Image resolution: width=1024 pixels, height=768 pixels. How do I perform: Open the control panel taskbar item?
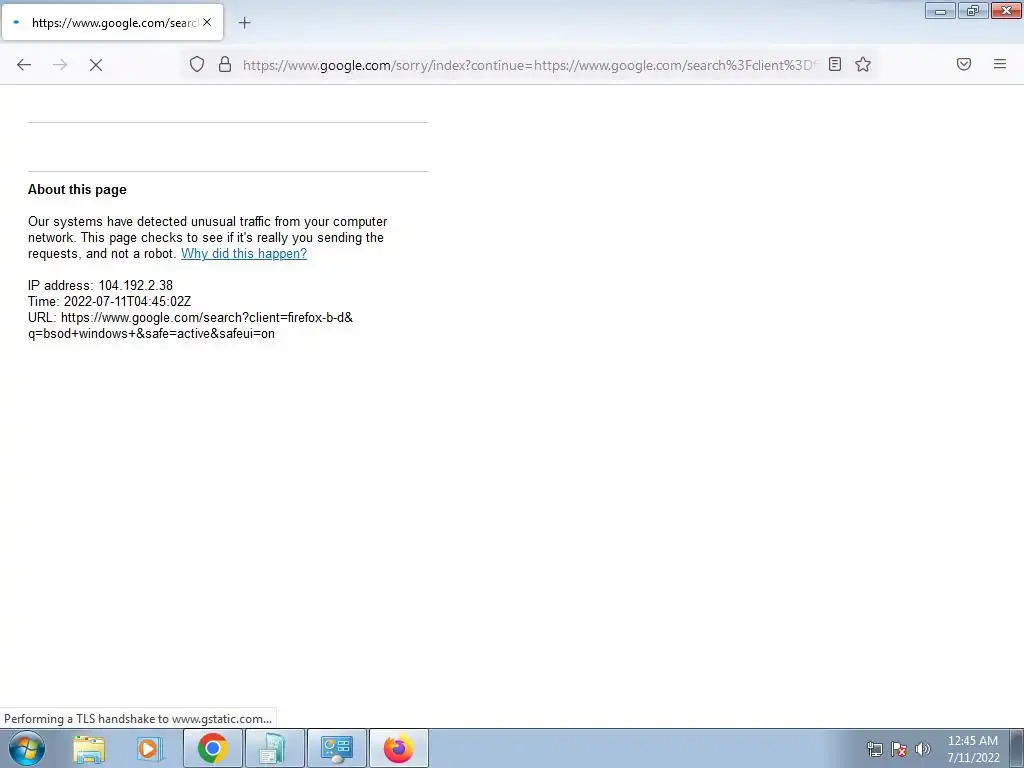(337, 748)
